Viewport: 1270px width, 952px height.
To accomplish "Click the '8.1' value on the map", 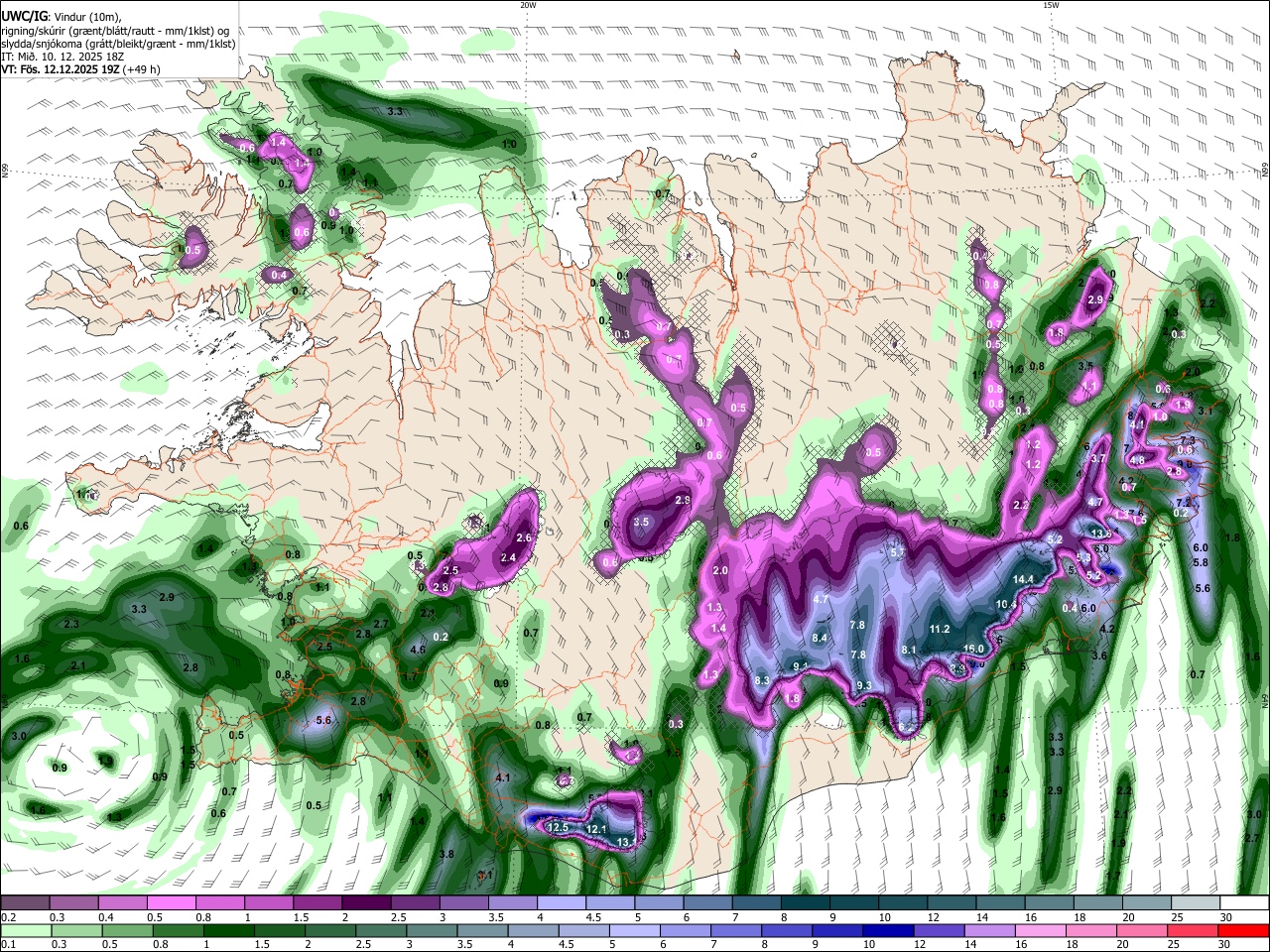I will [908, 651].
